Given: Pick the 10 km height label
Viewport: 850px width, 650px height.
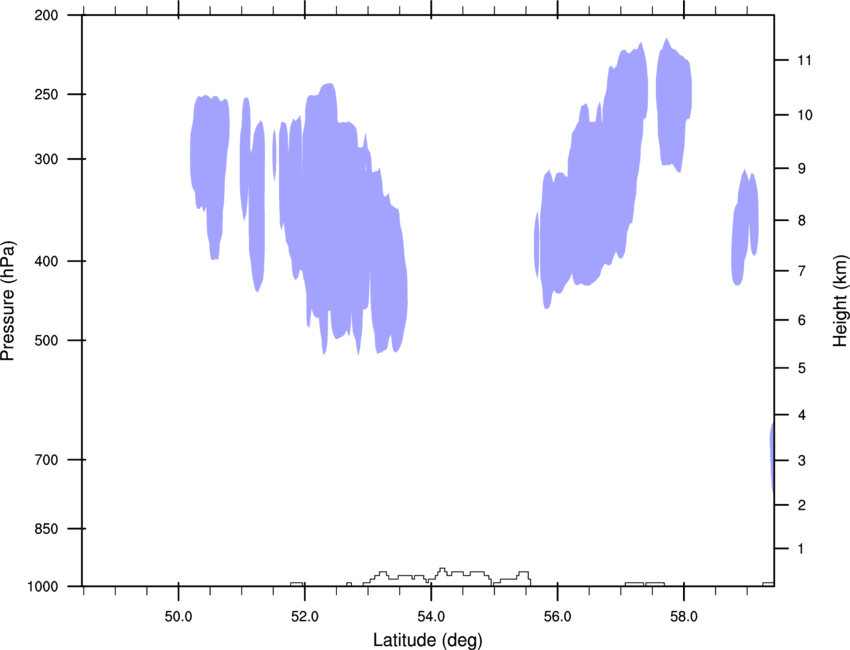Looking at the screenshot, I should point(804,115).
